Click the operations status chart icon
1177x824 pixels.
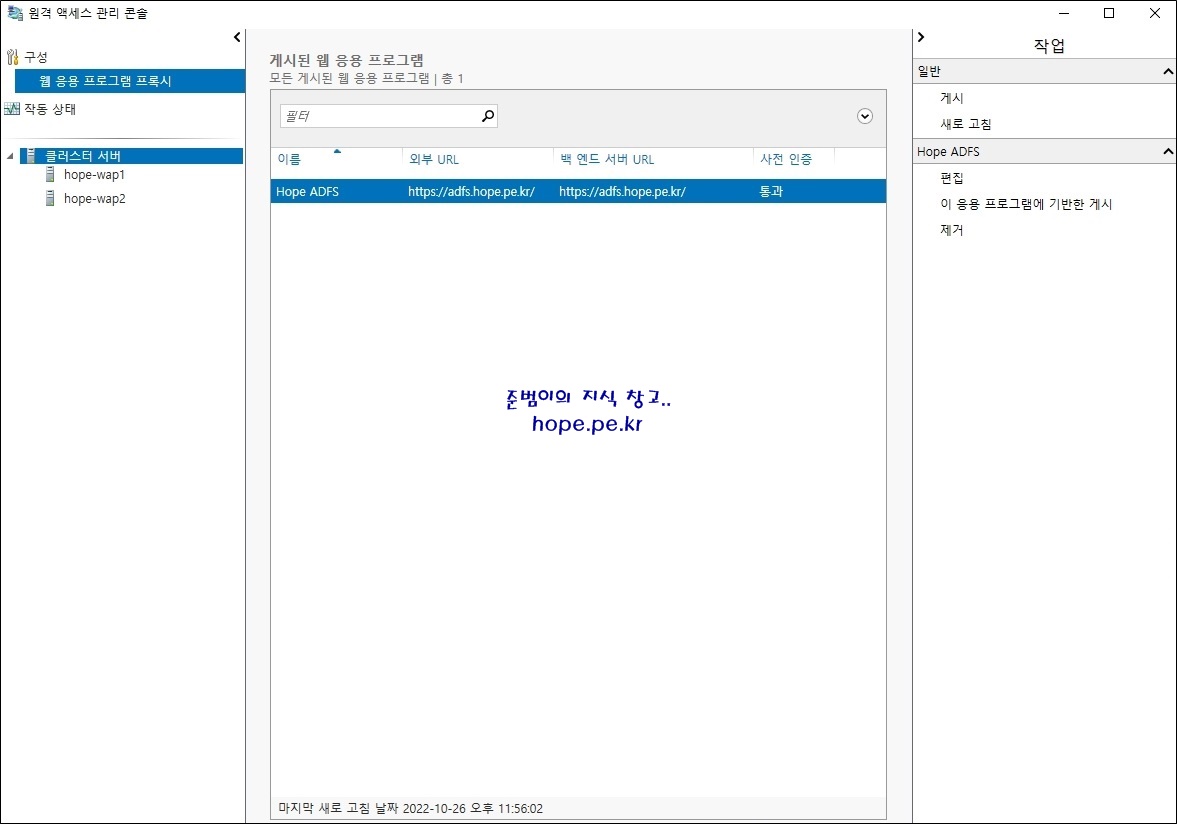(12, 109)
